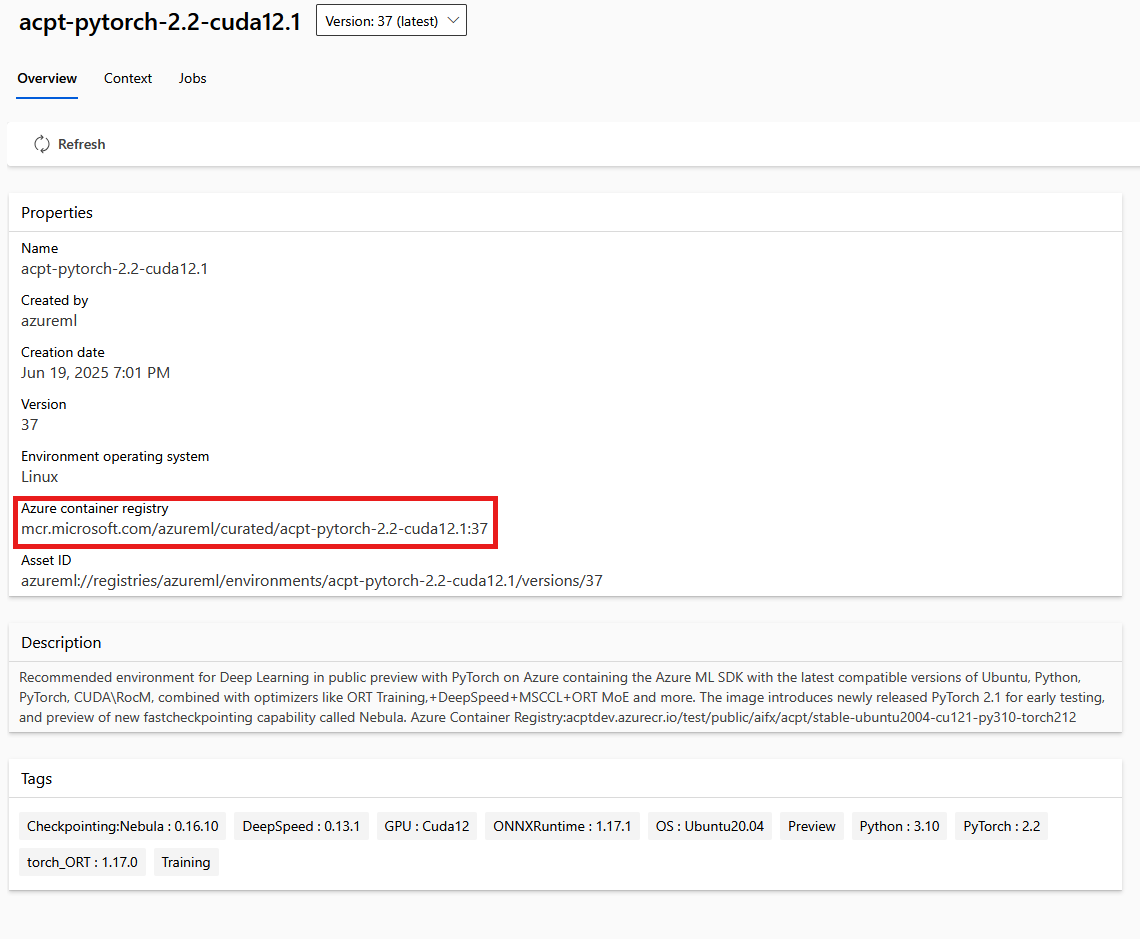
Task: Select the Python : 3.10 tag
Action: [x=898, y=826]
